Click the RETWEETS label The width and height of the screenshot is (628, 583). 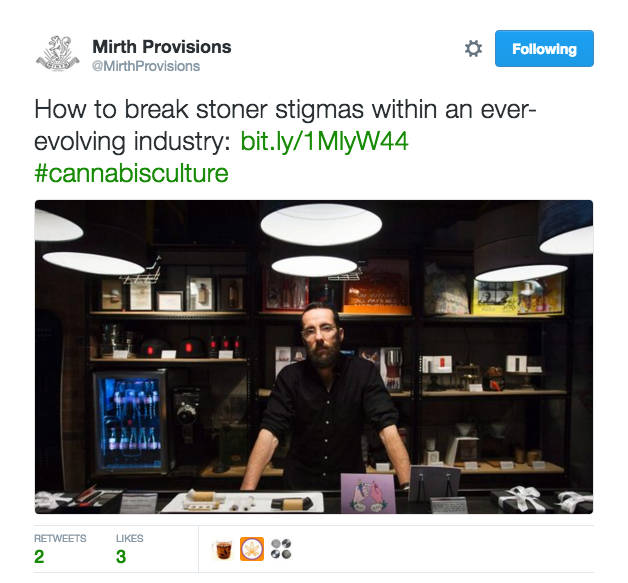60,539
